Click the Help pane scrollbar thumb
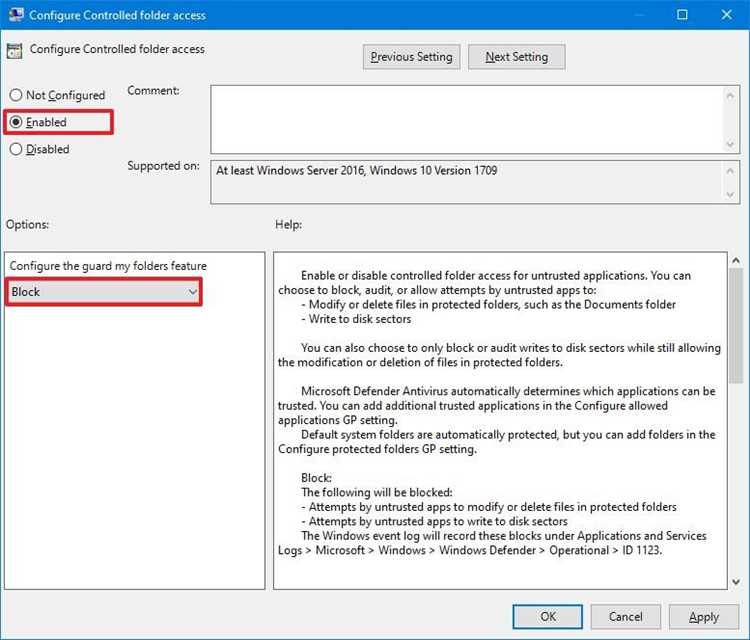750x640 pixels. click(x=736, y=326)
